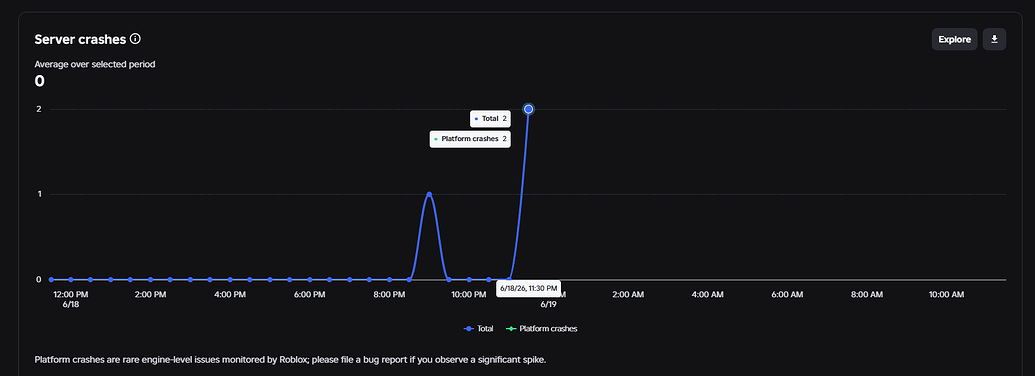Image resolution: width=1035 pixels, height=376 pixels.
Task: Click the 'Server crashes' heading
Action: coord(80,39)
